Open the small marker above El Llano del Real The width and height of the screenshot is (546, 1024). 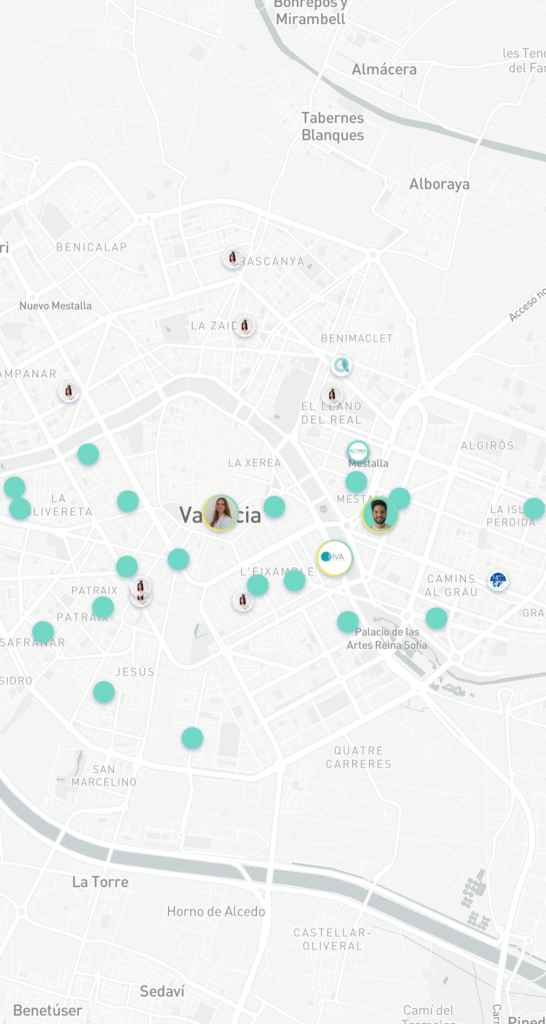coord(332,395)
